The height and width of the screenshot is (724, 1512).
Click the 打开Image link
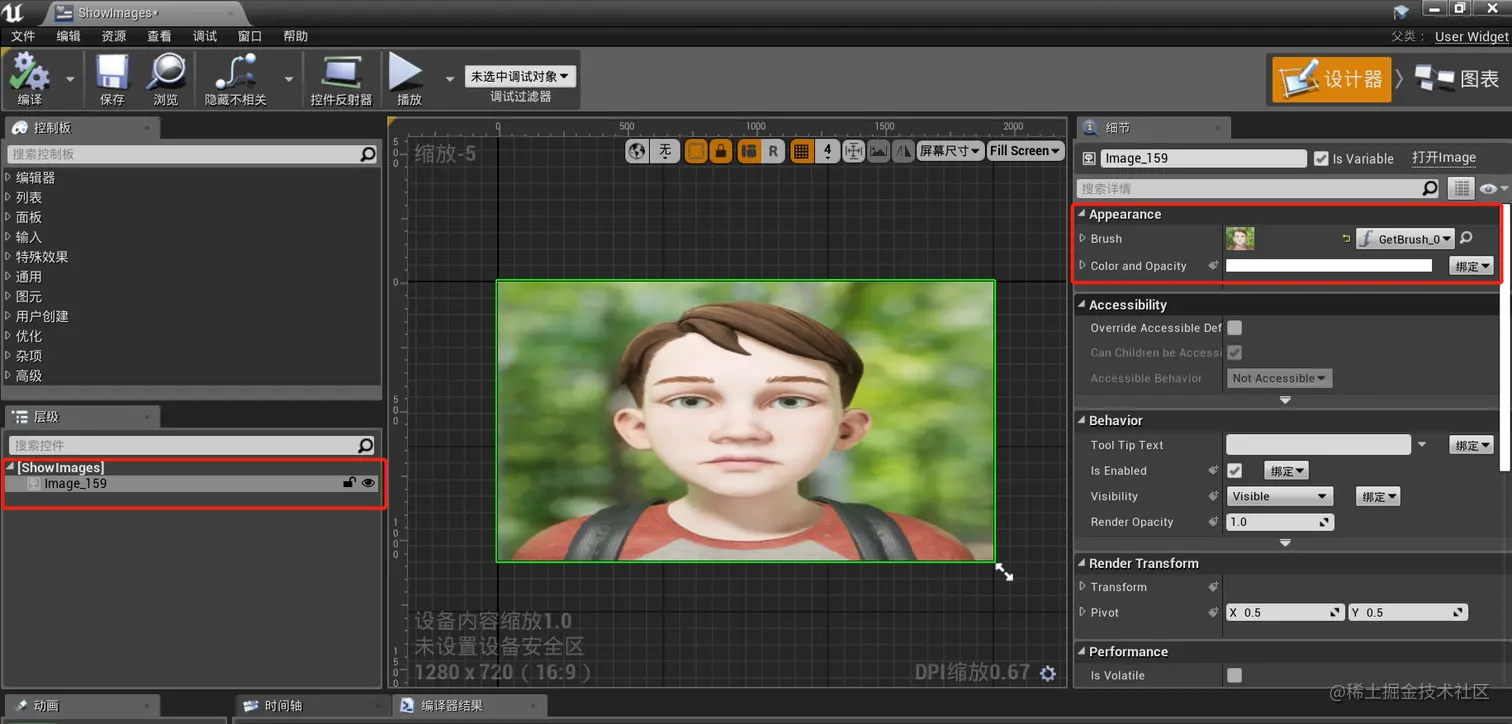pyautogui.click(x=1444, y=158)
